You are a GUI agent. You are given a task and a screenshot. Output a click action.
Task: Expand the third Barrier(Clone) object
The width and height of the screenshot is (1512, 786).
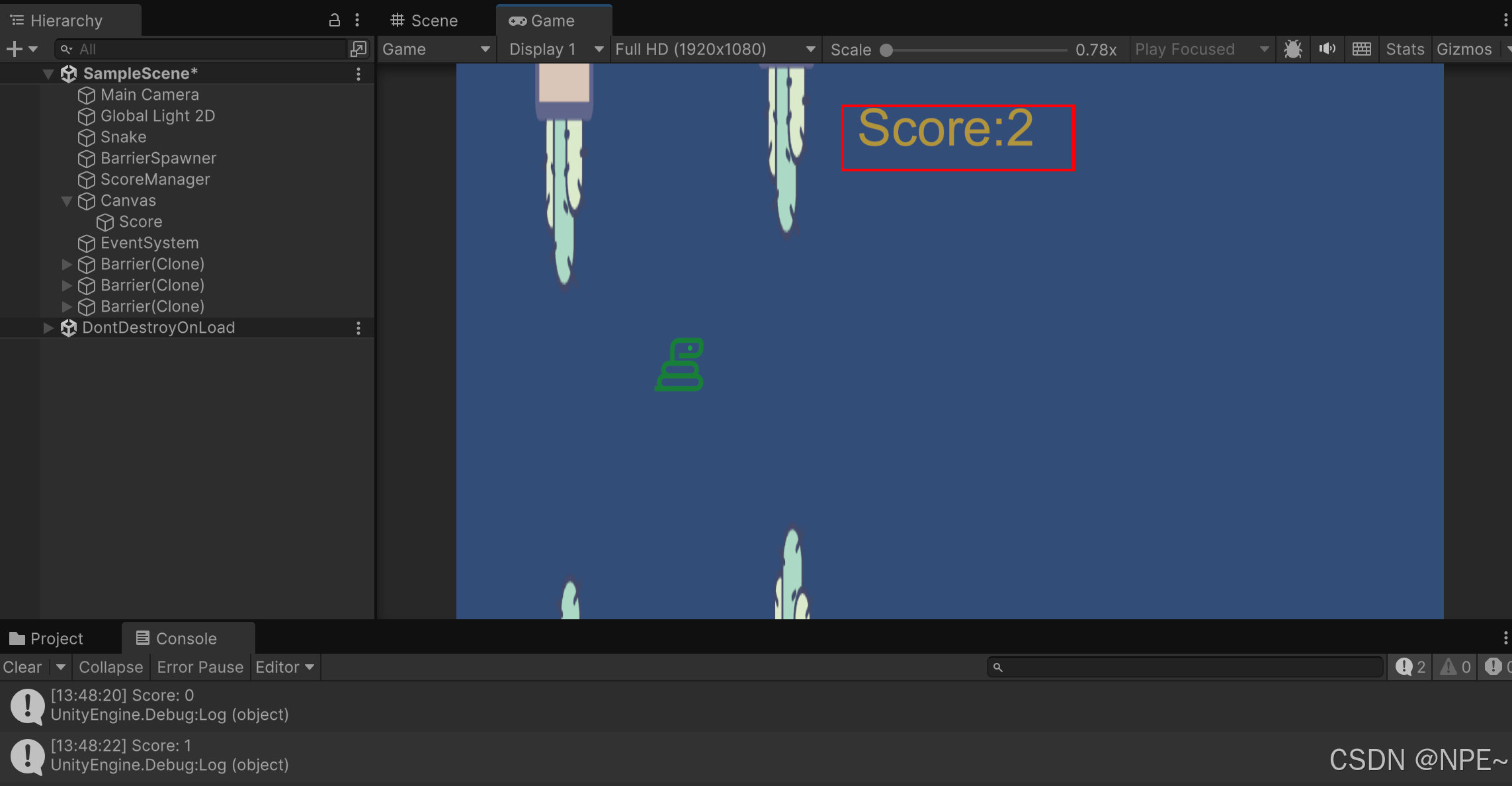[x=67, y=306]
